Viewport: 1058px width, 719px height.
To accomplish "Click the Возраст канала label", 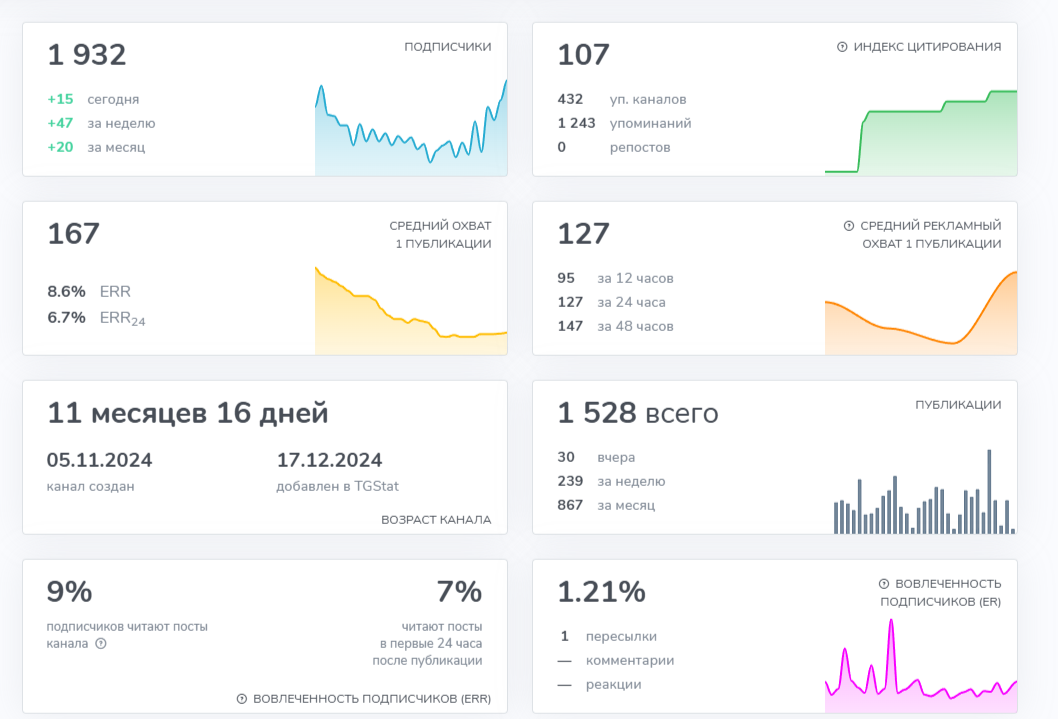I will point(436,520).
